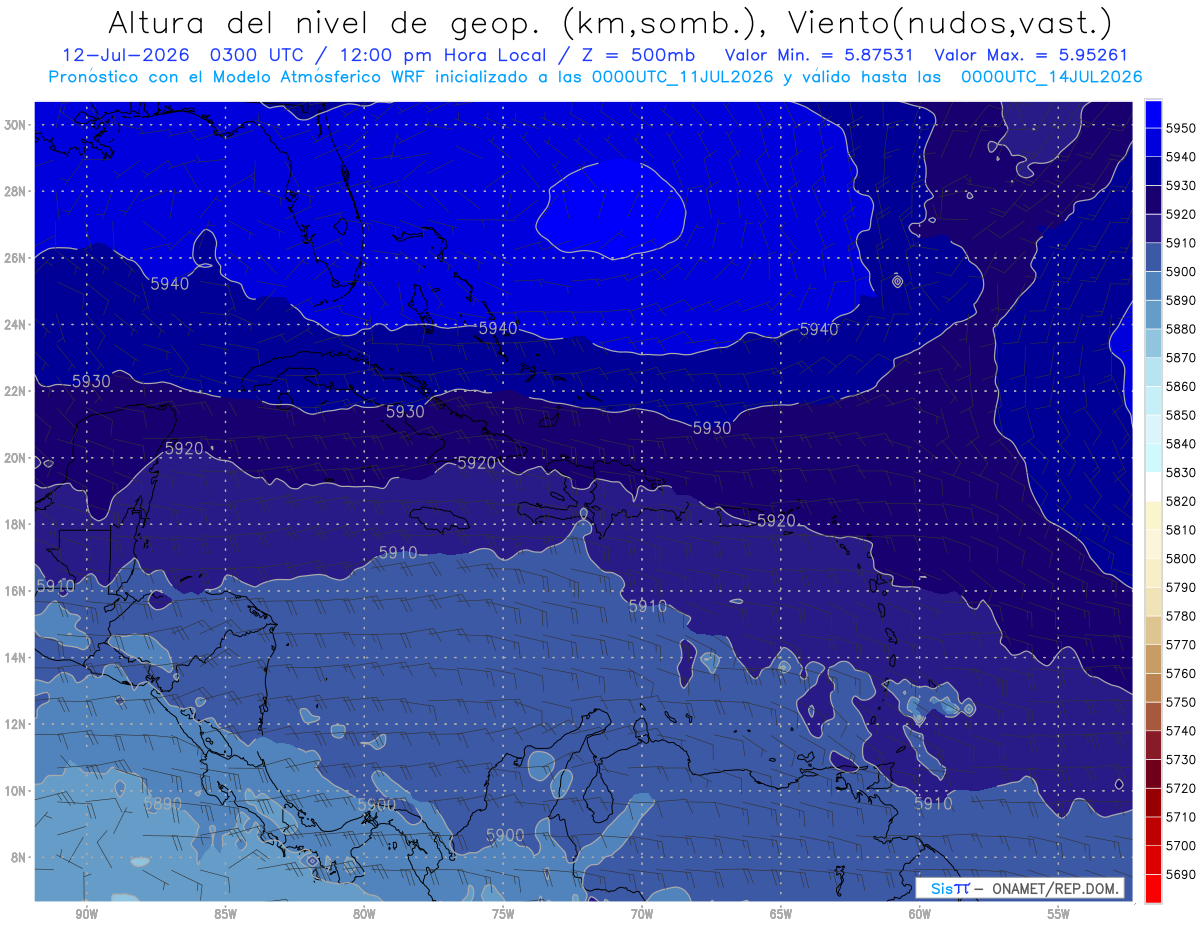The image size is (1200, 927).
Task: Click 'Valor Min. = 5.87531' text
Action: point(820,56)
